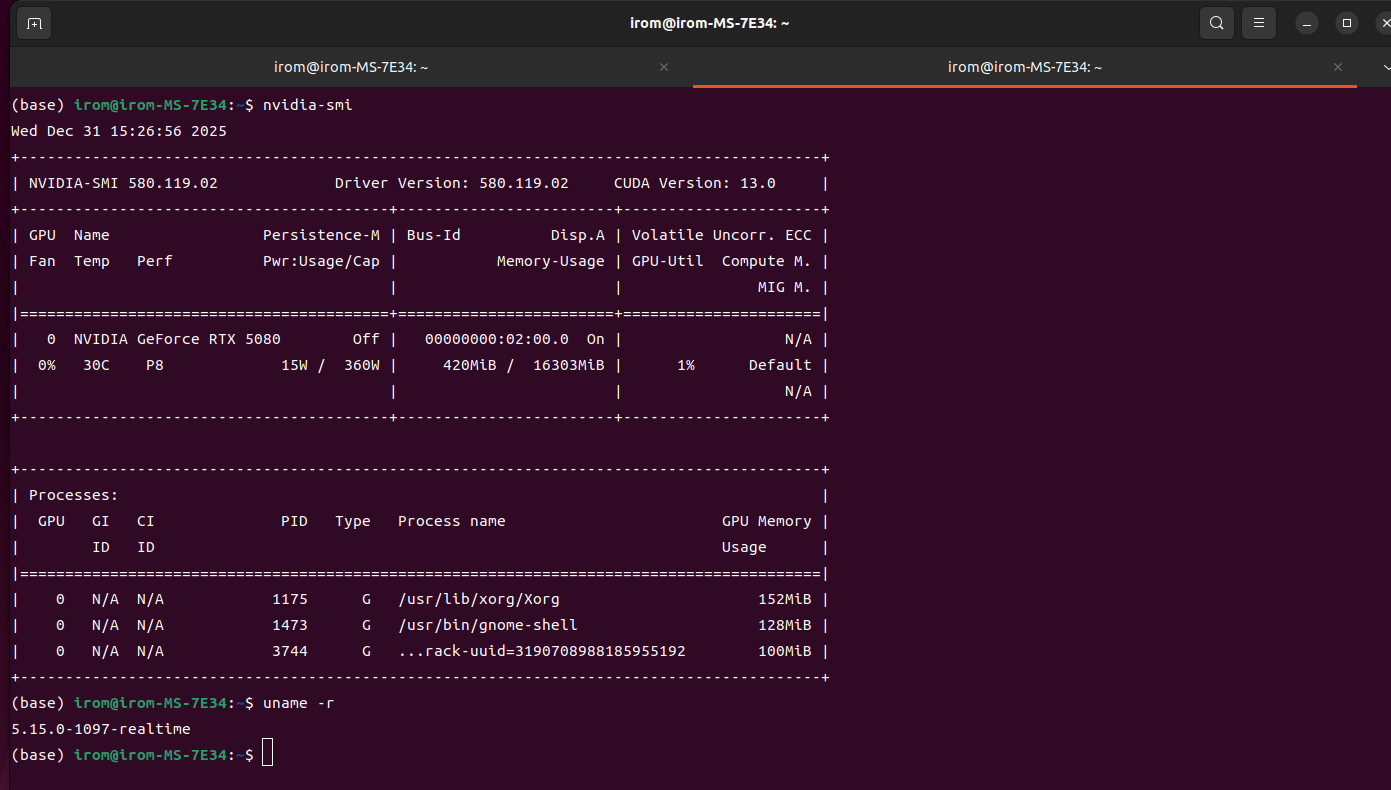The width and height of the screenshot is (1391, 790).
Task: Close the first terminal tab
Action: tap(664, 67)
